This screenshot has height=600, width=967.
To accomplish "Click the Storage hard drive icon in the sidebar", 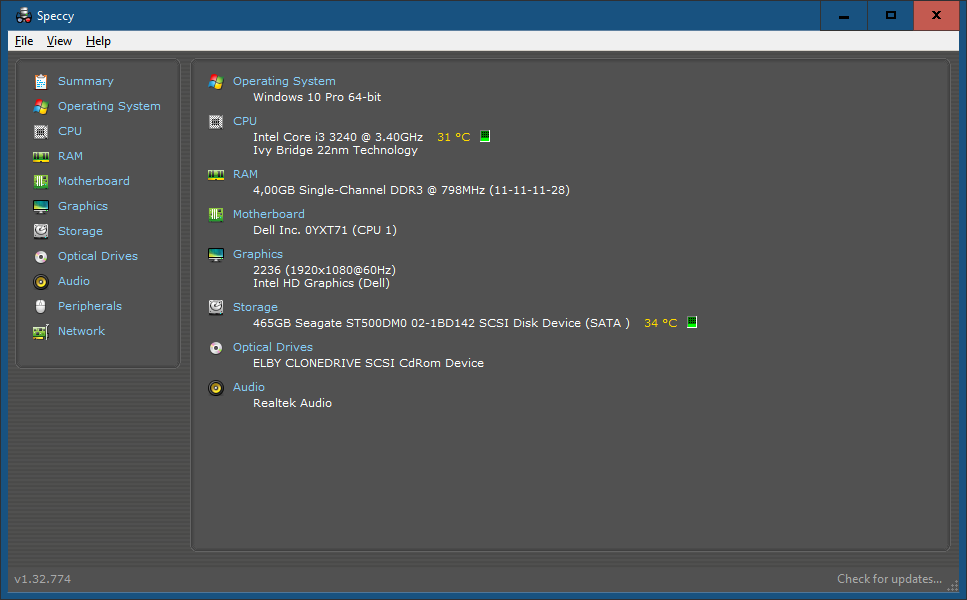I will (x=41, y=231).
